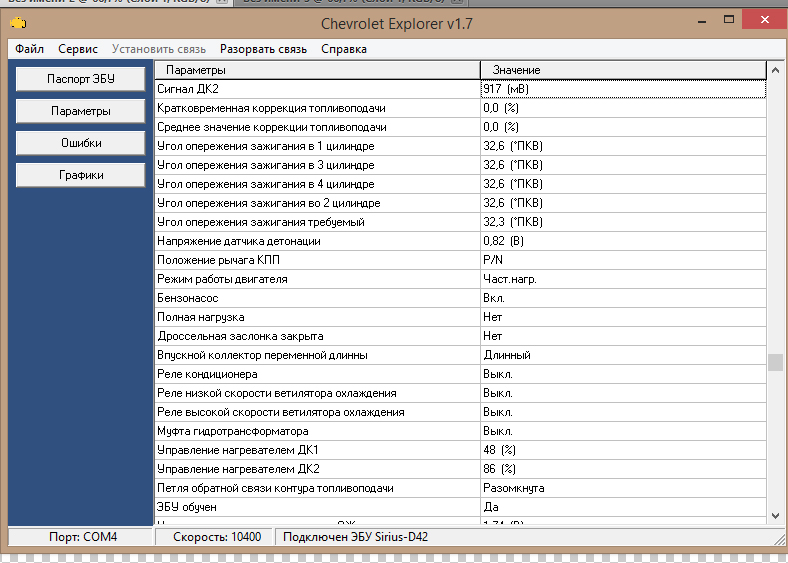
Task: Click the Разомкнута value cell
Action: click(x=623, y=489)
